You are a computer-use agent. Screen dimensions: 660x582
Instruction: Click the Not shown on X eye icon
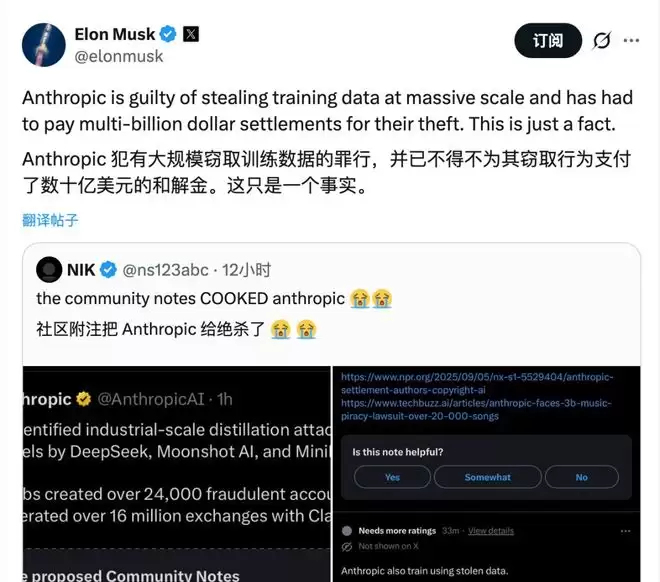(x=347, y=547)
